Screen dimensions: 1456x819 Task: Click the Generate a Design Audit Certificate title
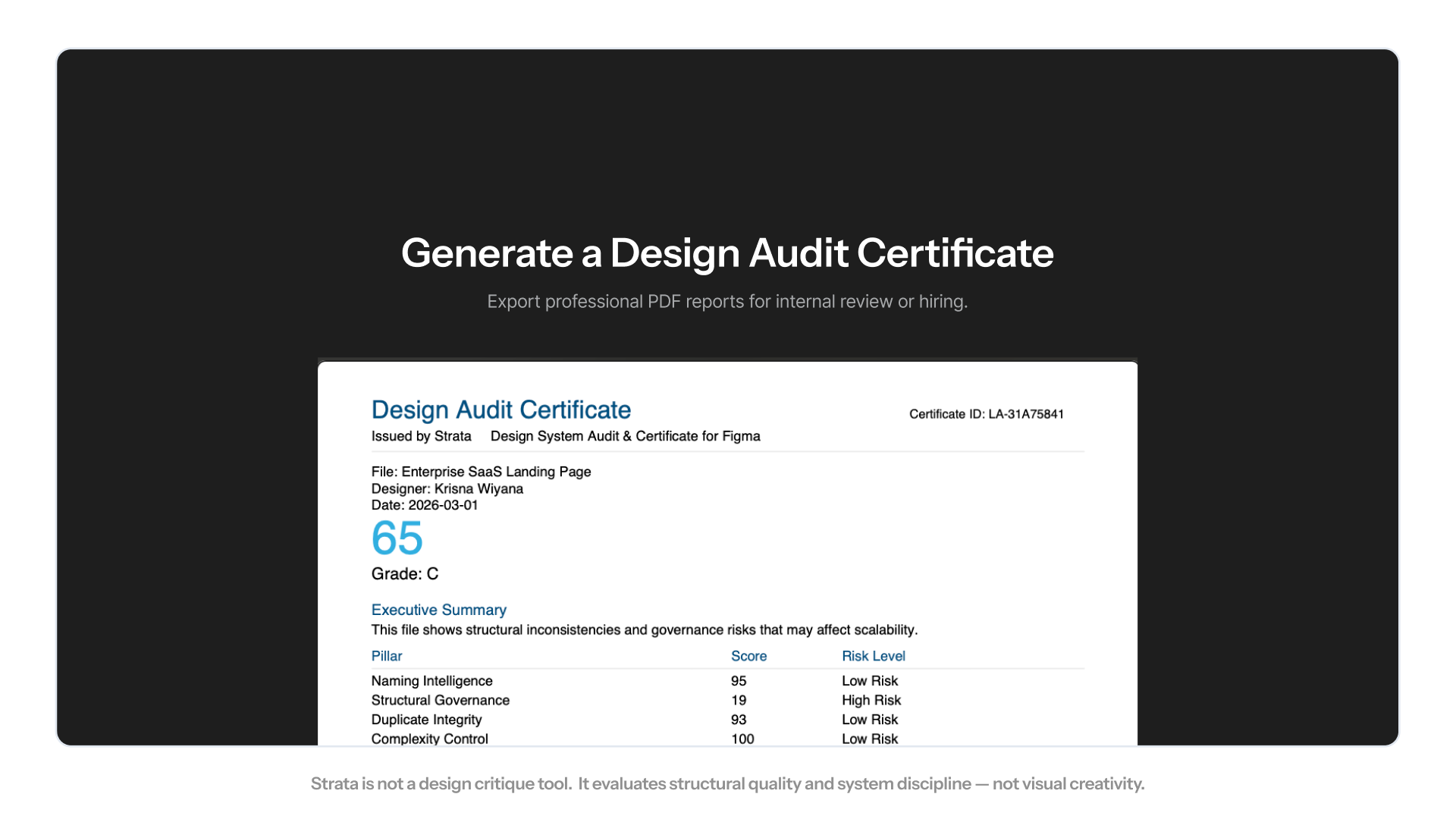tap(727, 253)
